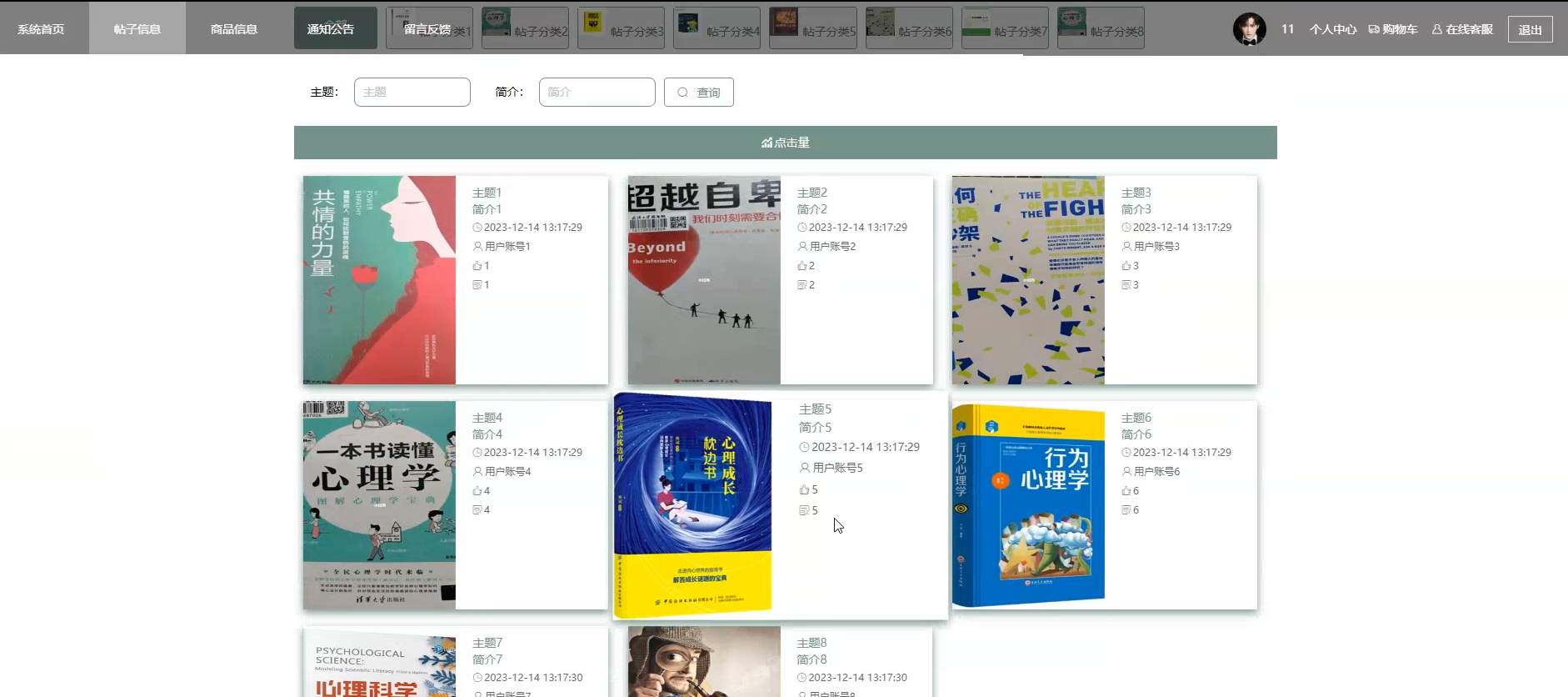This screenshot has height=697, width=1568.
Task: Click the like icon on 主题3 card
Action: click(1126, 266)
